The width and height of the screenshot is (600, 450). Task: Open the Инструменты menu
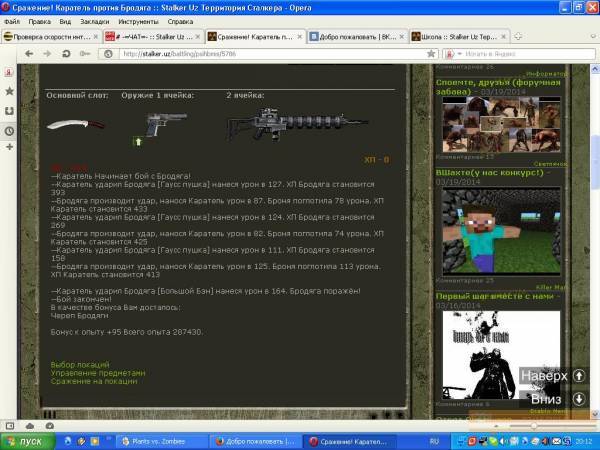click(137, 20)
